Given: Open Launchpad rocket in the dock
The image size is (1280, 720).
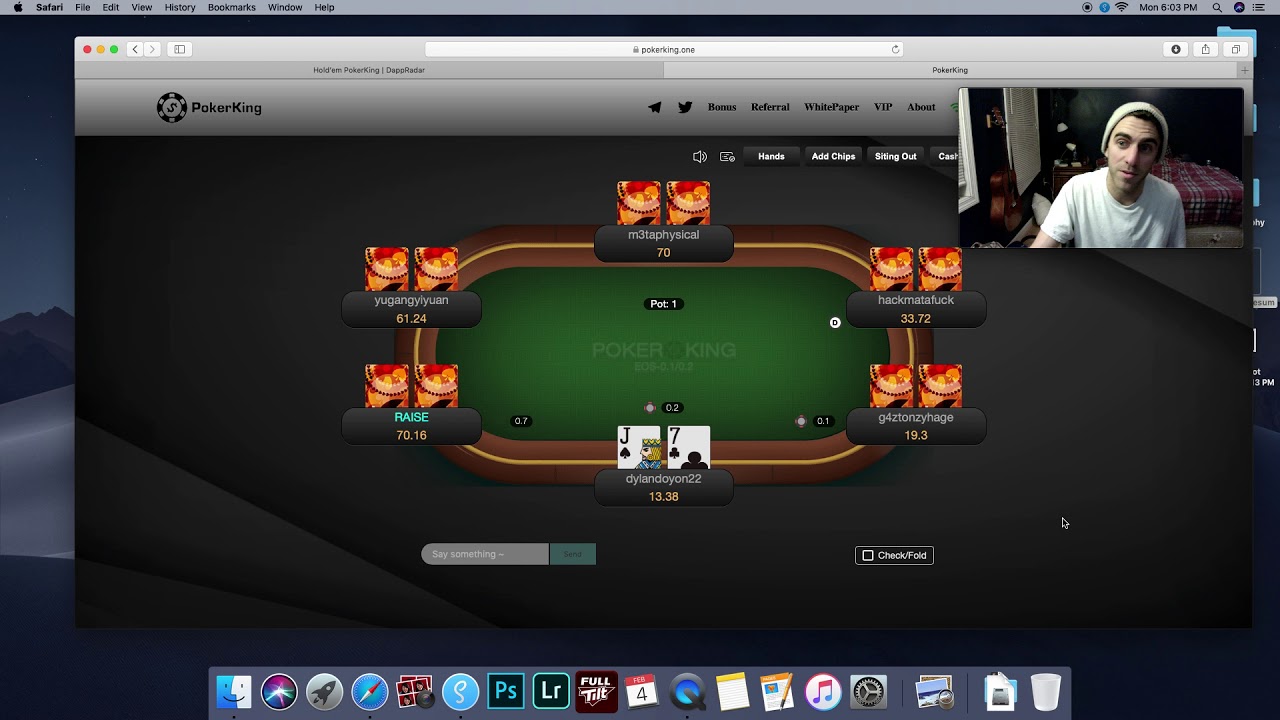Looking at the screenshot, I should pos(324,691).
